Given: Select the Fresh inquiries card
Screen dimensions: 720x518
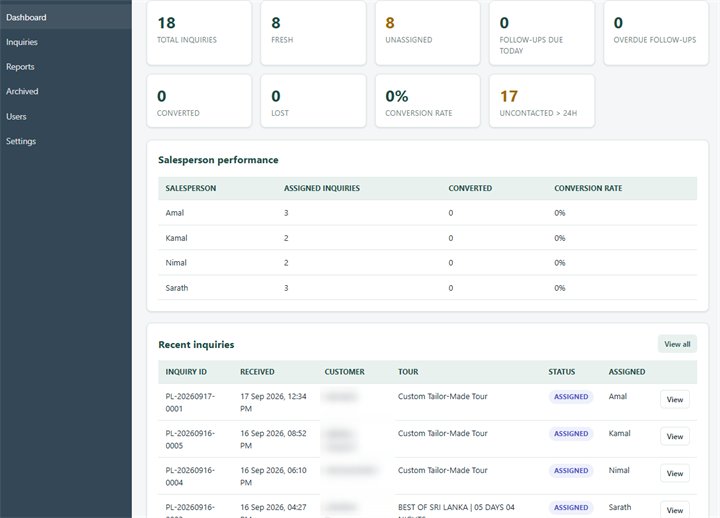Looking at the screenshot, I should (313, 33).
